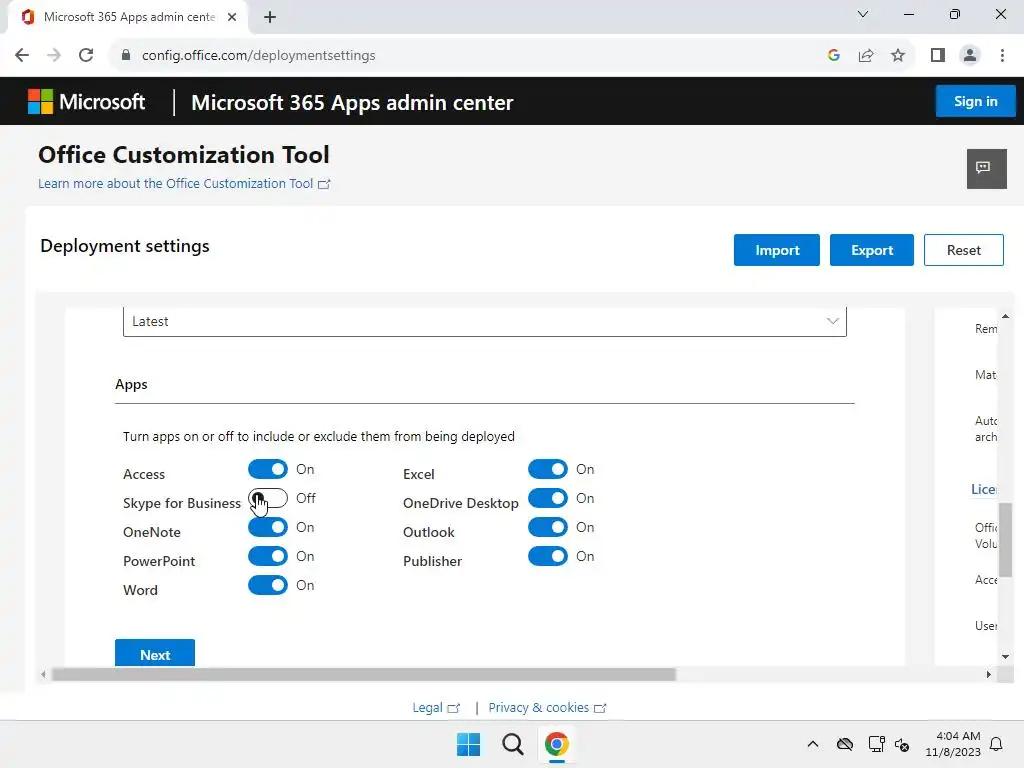Screen dimensions: 1024x768
Task: Open the browser side panel icon
Action: (x=938, y=56)
